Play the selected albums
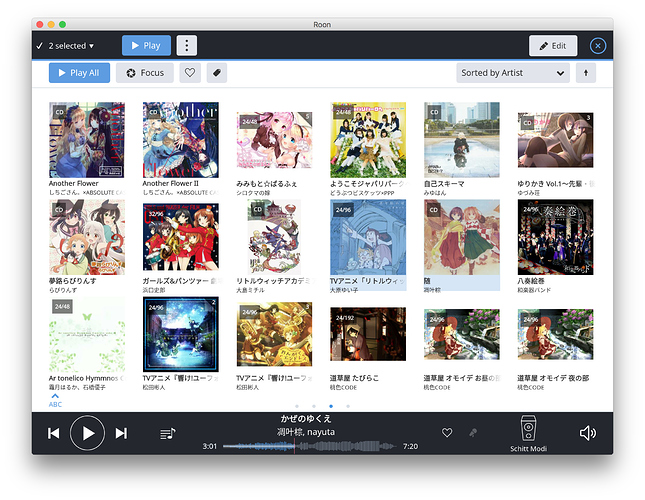Viewport: 645px width, 500px height. coord(146,45)
